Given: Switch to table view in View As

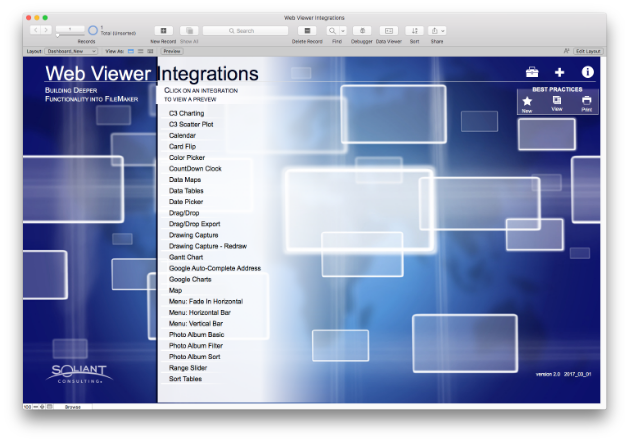Looking at the screenshot, I should (x=150, y=50).
